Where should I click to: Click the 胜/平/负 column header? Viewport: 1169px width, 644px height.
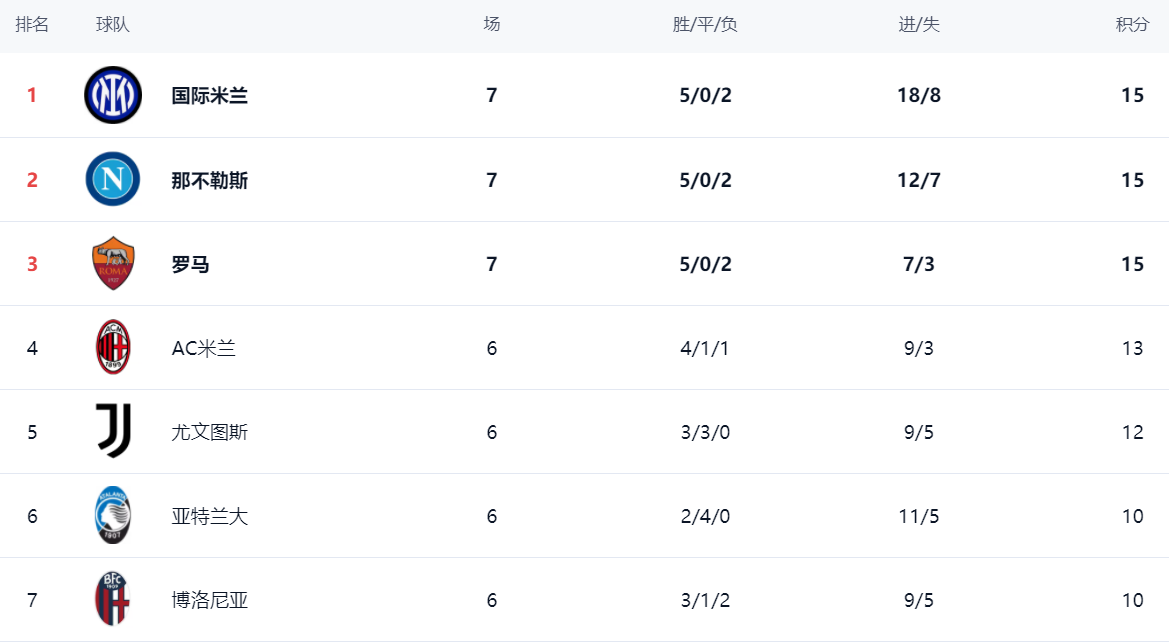[x=705, y=25]
